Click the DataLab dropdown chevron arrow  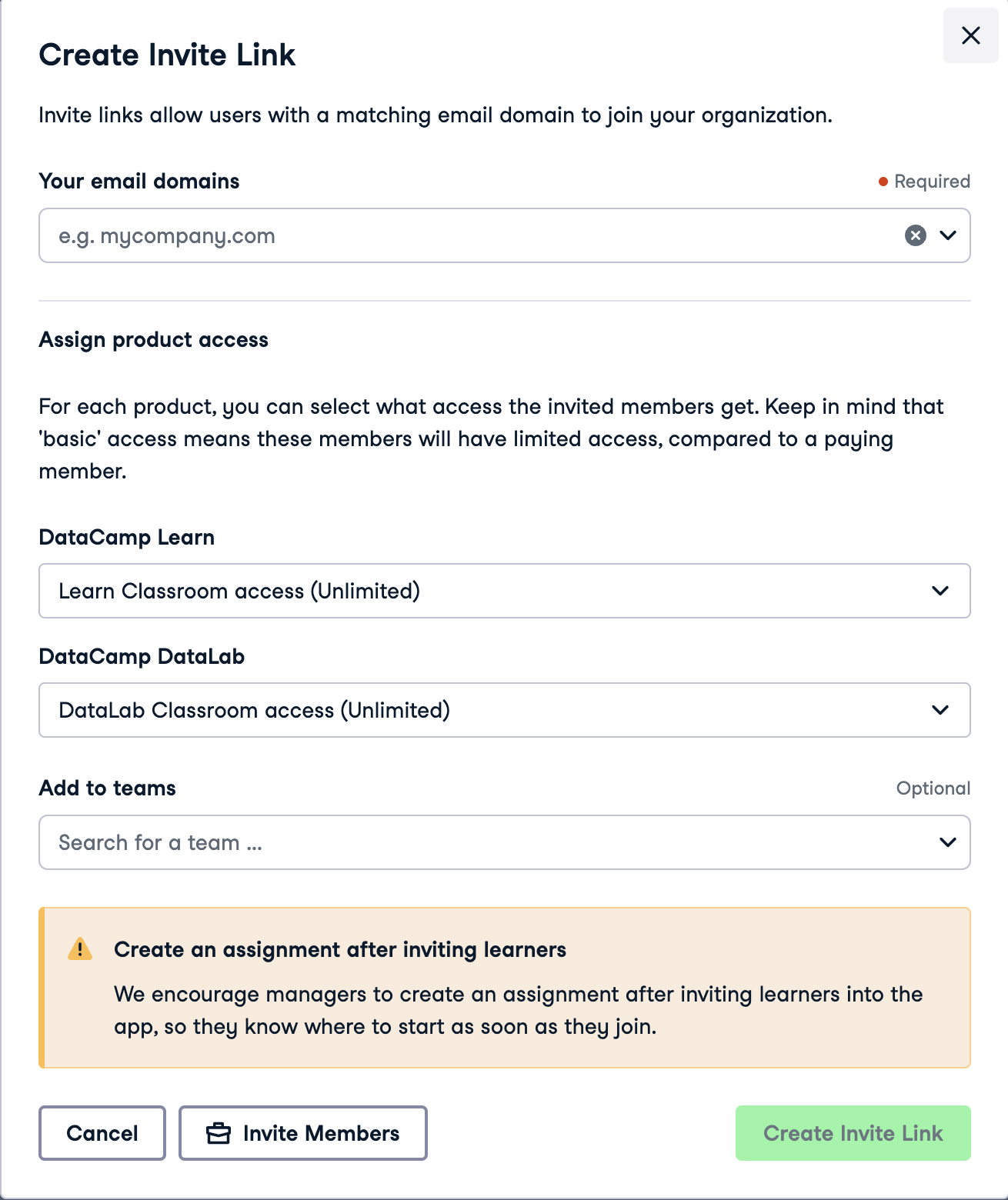[940, 710]
